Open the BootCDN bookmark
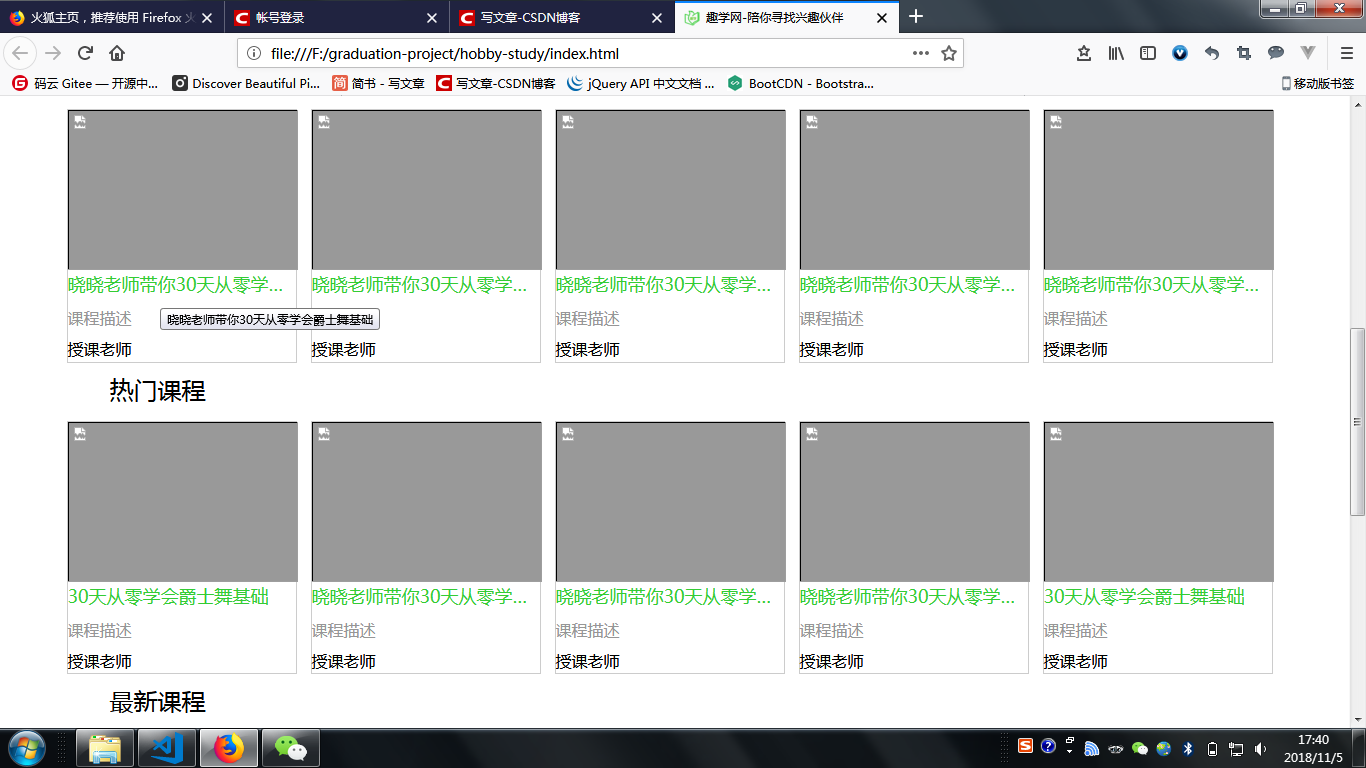The height and width of the screenshot is (768, 1366). (x=801, y=84)
